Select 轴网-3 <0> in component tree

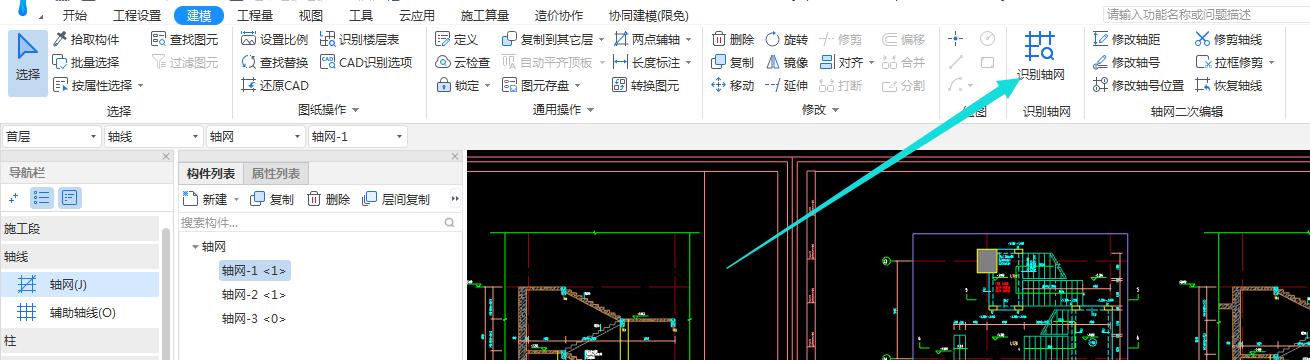tap(254, 319)
